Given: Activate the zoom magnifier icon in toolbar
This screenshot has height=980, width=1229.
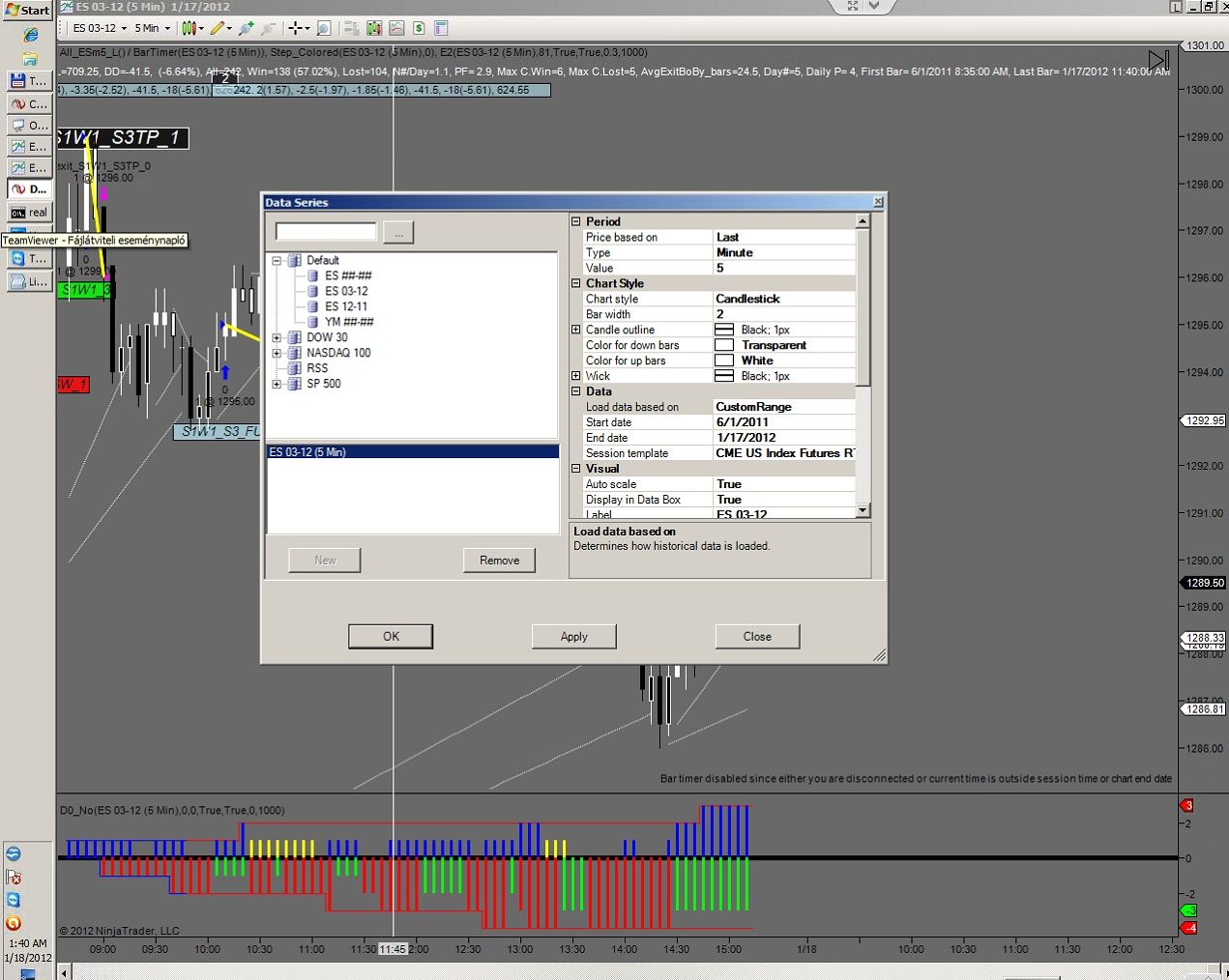Looking at the screenshot, I should 324,28.
